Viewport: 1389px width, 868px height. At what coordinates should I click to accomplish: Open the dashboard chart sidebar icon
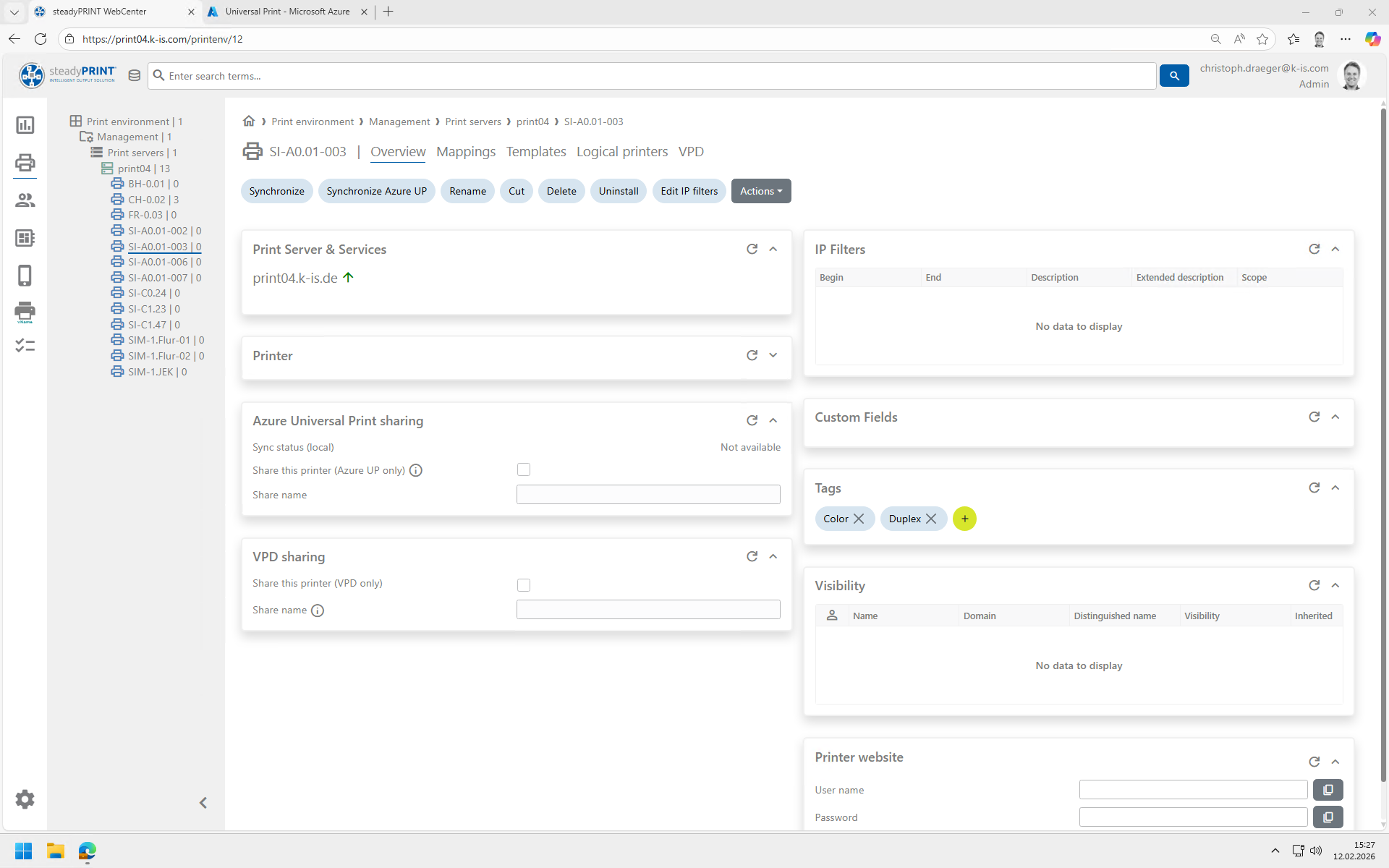click(x=25, y=125)
